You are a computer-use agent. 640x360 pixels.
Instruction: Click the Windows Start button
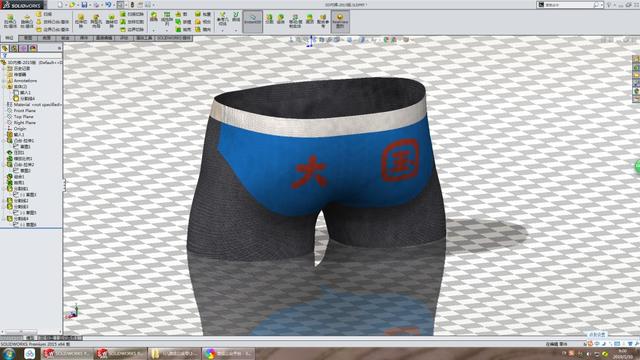[9, 353]
